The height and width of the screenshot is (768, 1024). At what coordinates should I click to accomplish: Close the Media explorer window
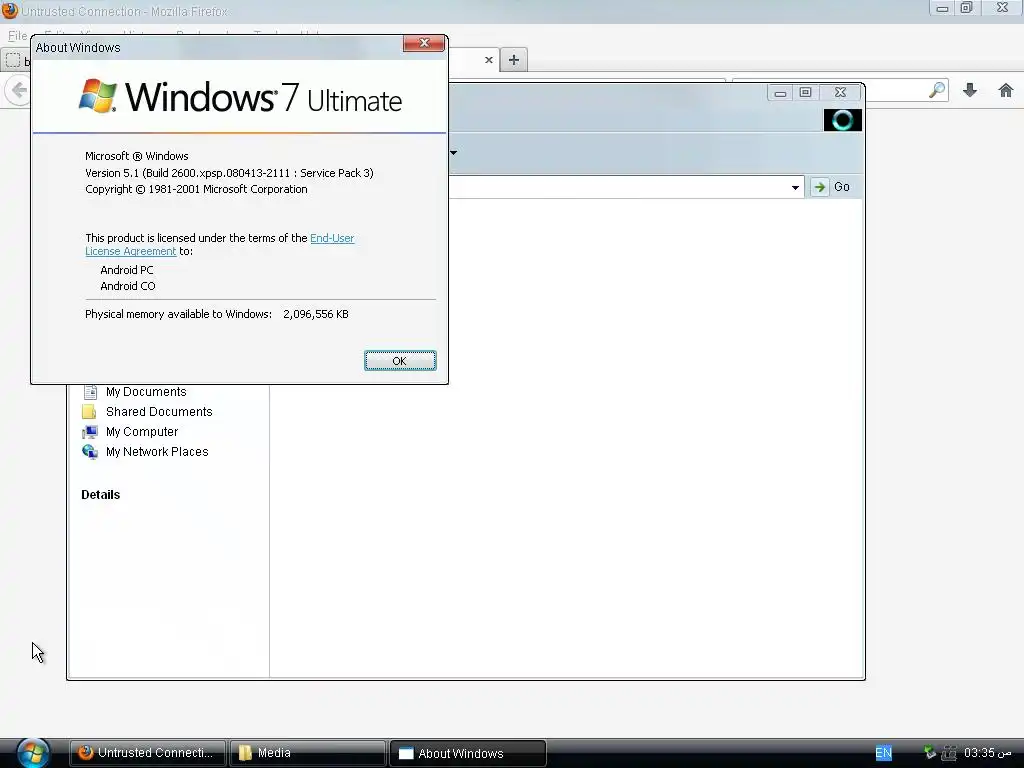(840, 93)
